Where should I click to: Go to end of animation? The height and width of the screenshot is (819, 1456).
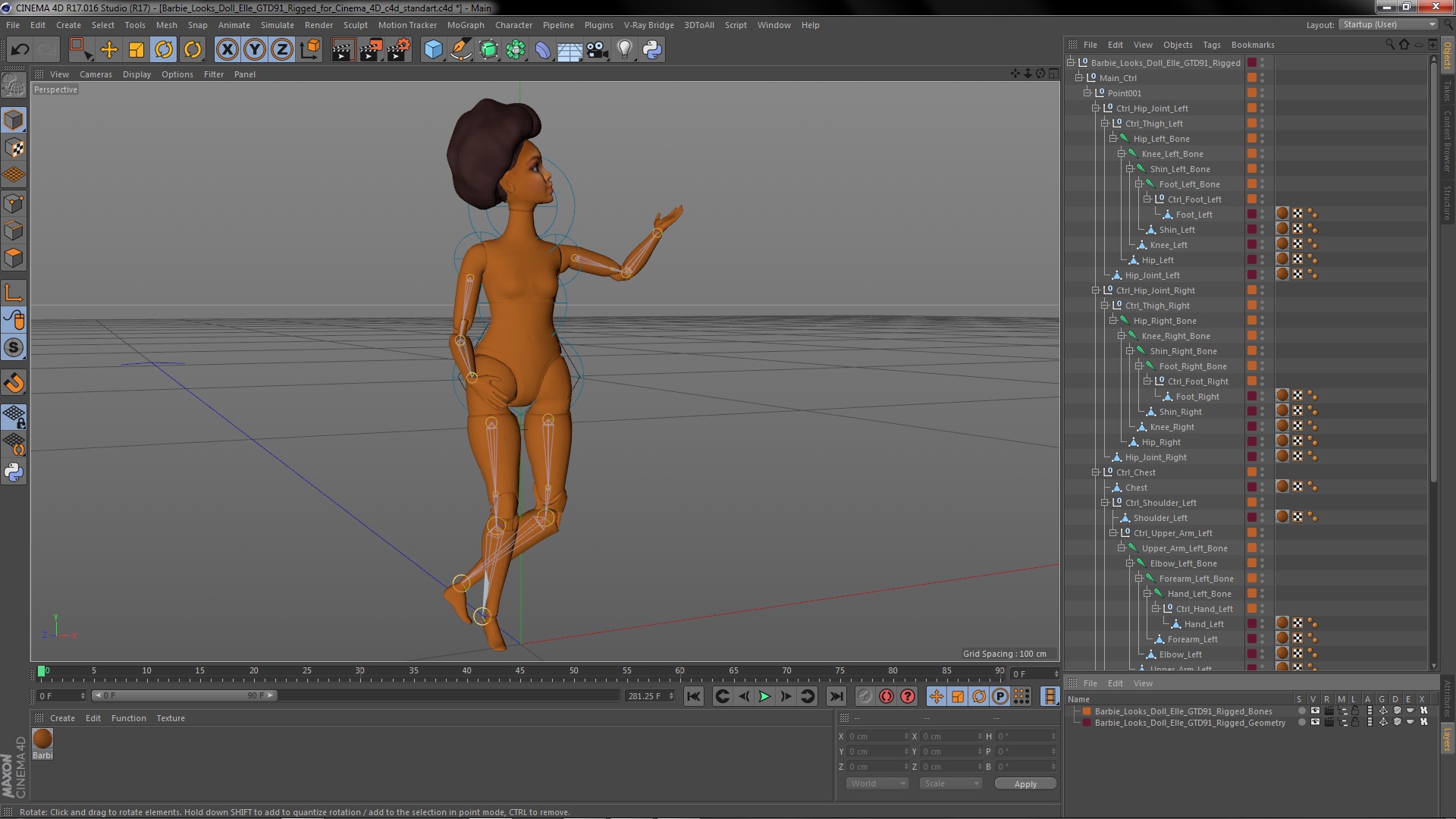click(836, 696)
